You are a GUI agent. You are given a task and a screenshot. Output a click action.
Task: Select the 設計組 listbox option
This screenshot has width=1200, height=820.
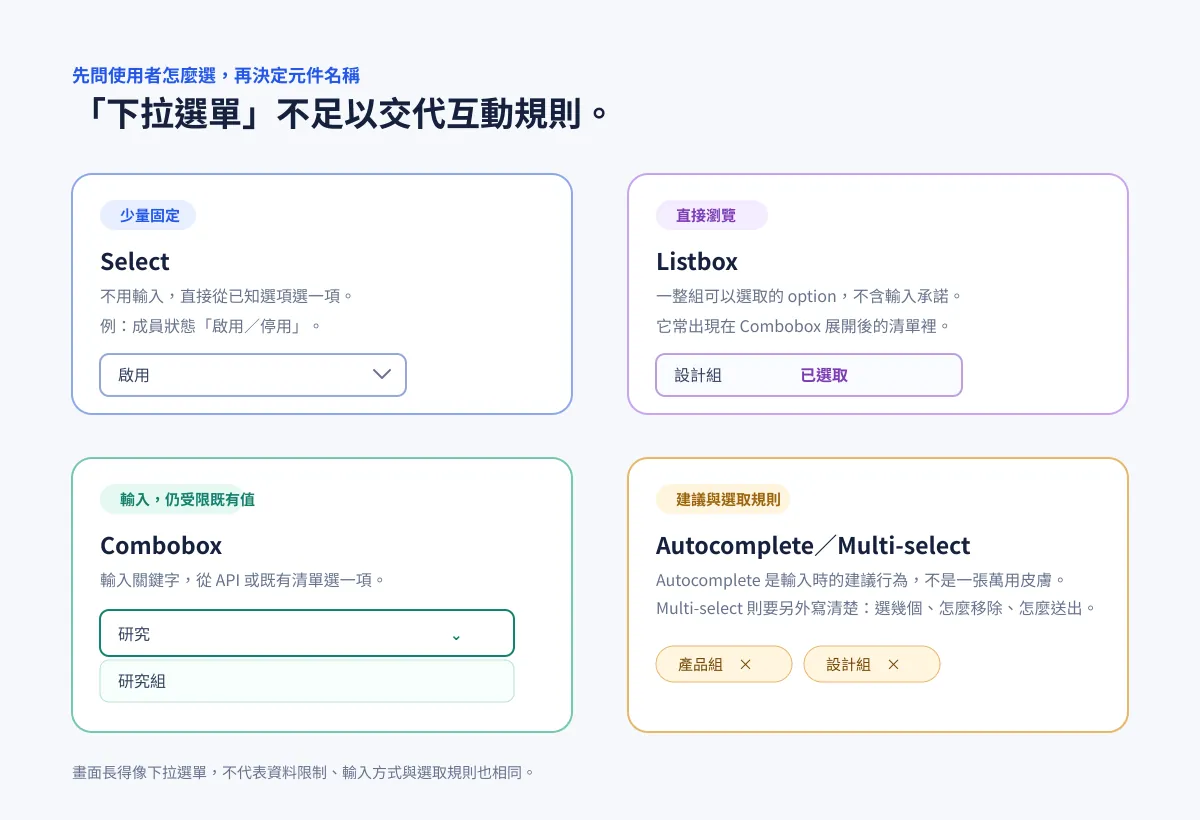pyautogui.click(x=809, y=375)
